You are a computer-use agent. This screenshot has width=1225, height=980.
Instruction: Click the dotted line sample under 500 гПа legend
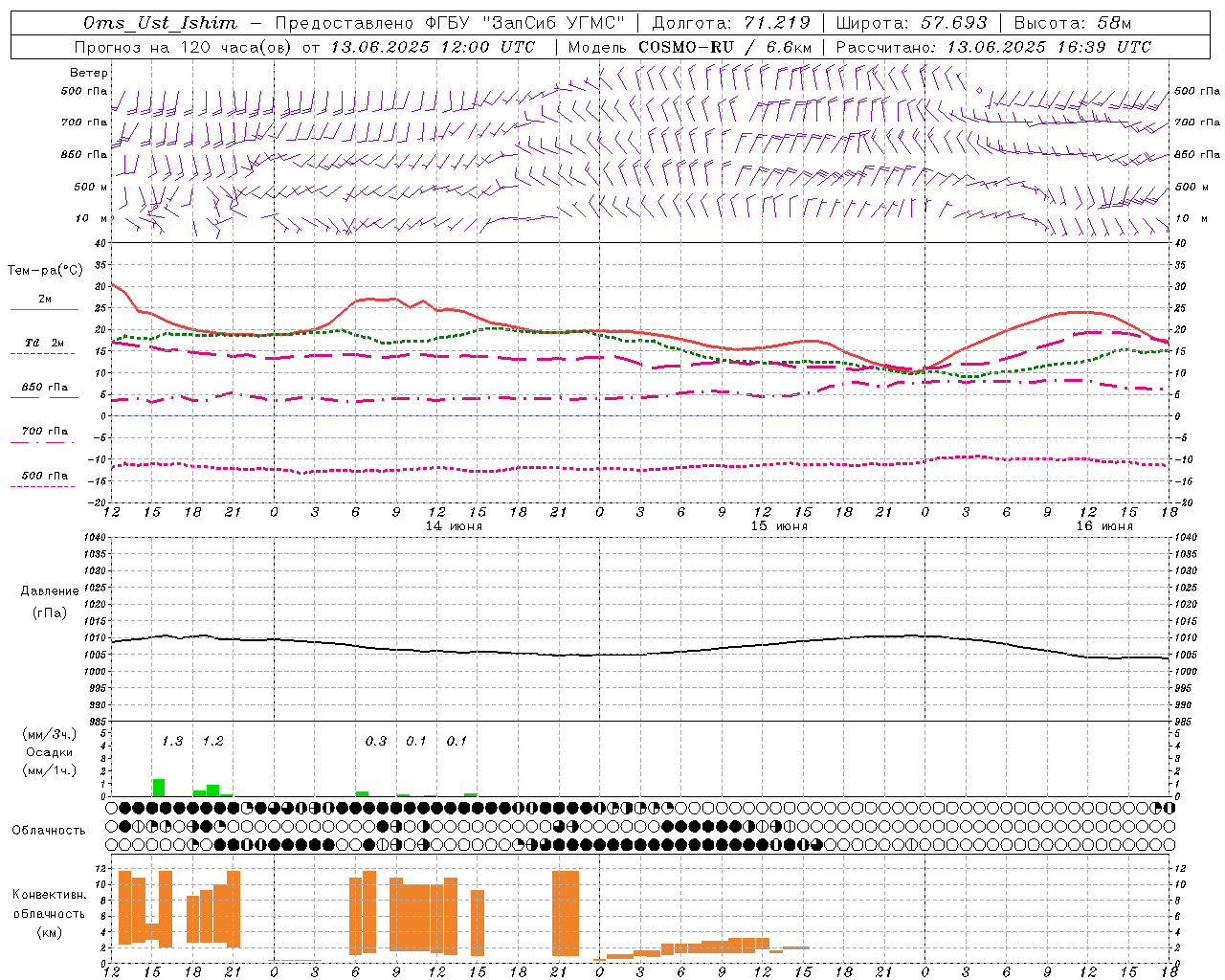[x=43, y=486]
